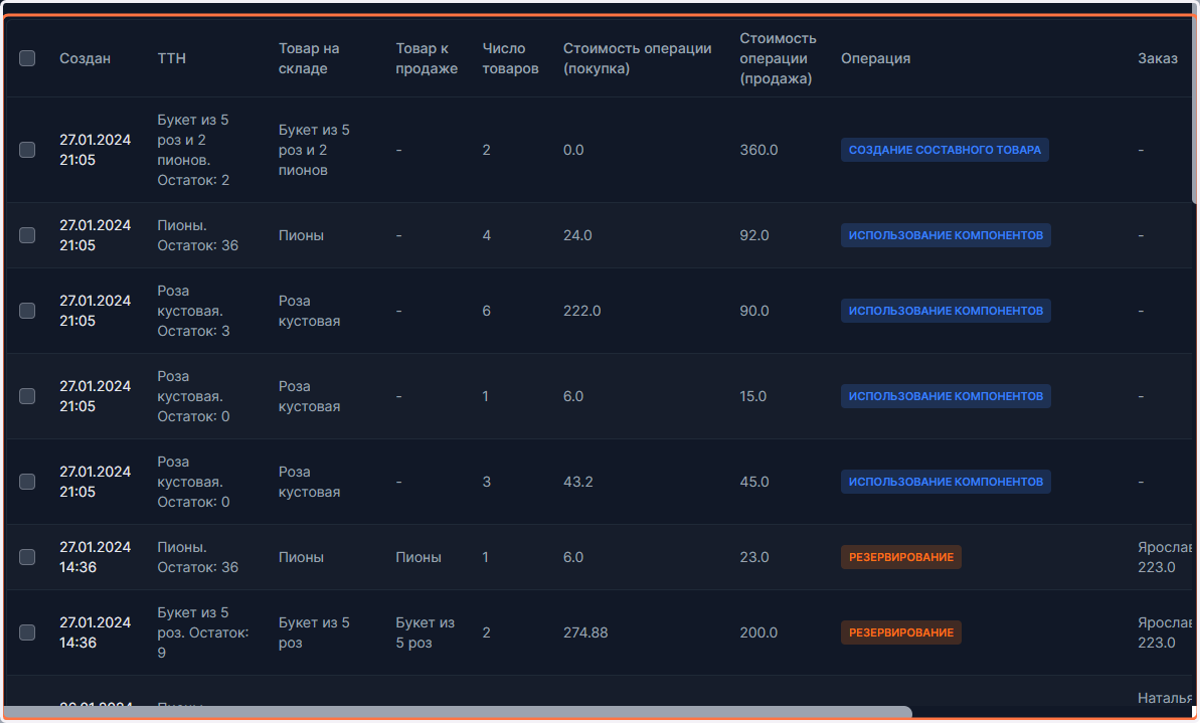Click item count 6 in Роза кустовая row
The height and width of the screenshot is (723, 1200).
[x=487, y=311]
